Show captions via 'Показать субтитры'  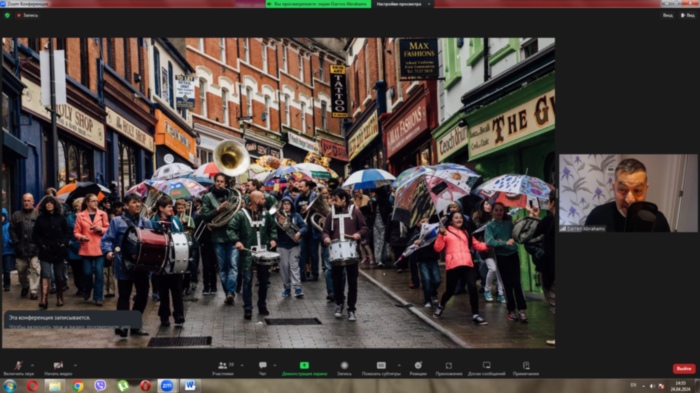[381, 368]
